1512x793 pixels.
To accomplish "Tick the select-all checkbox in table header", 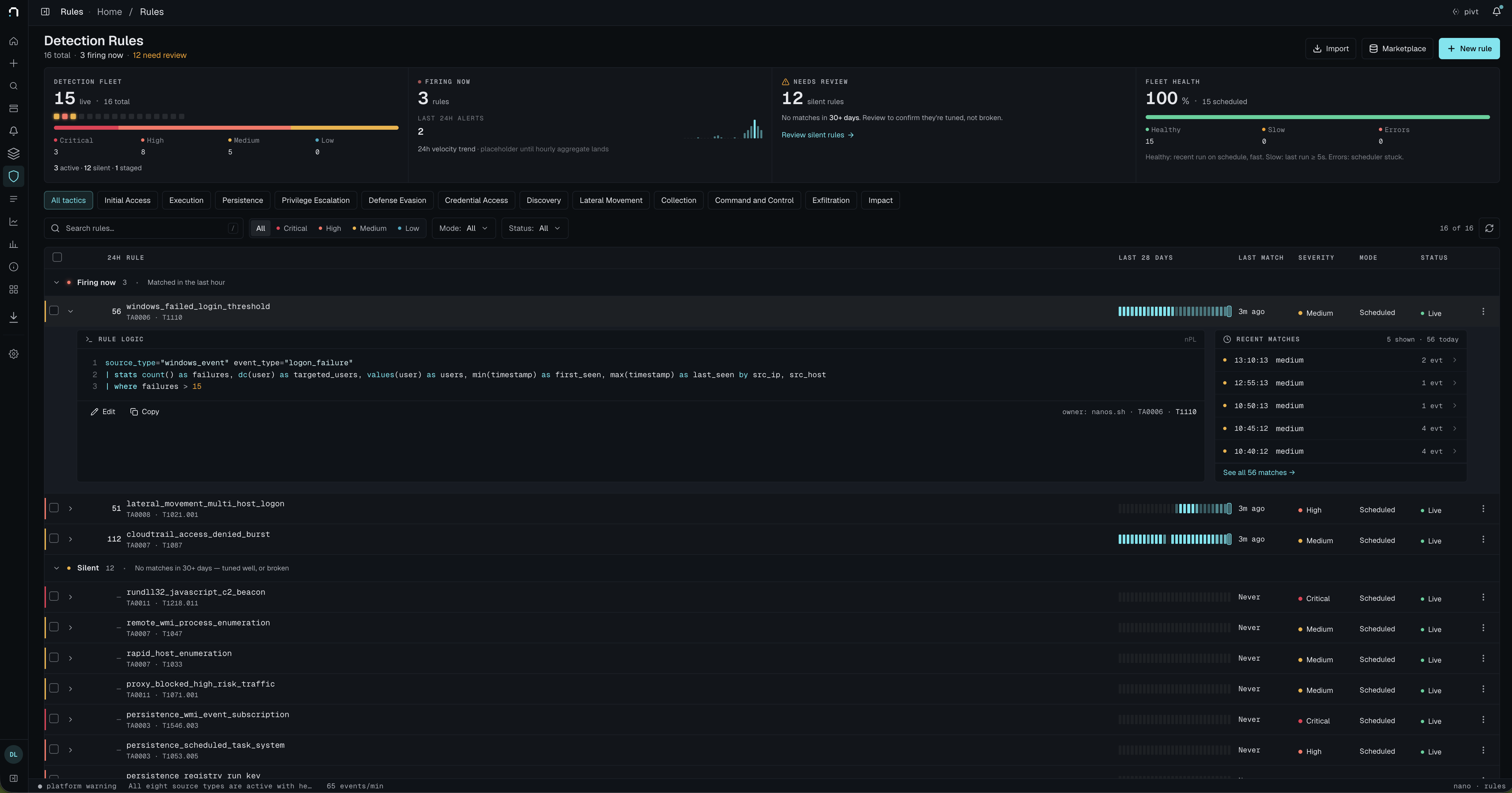I will (x=57, y=258).
